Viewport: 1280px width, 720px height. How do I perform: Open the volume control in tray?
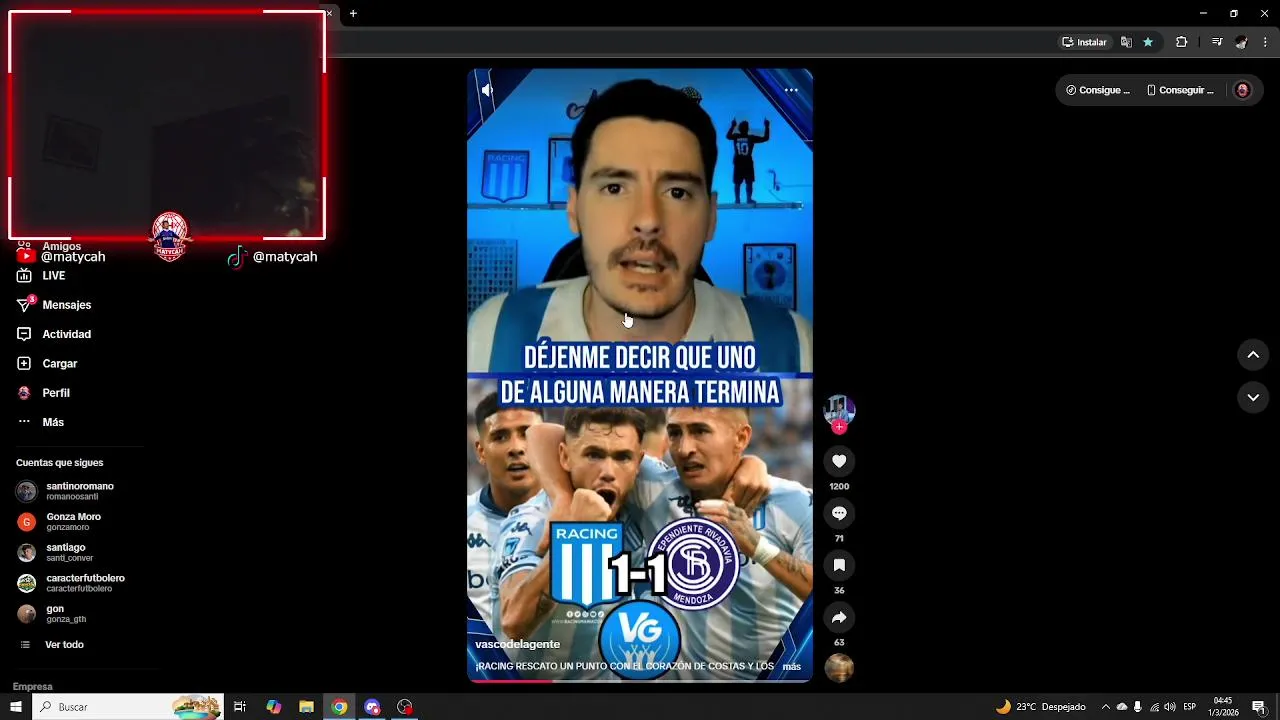click(1170, 707)
